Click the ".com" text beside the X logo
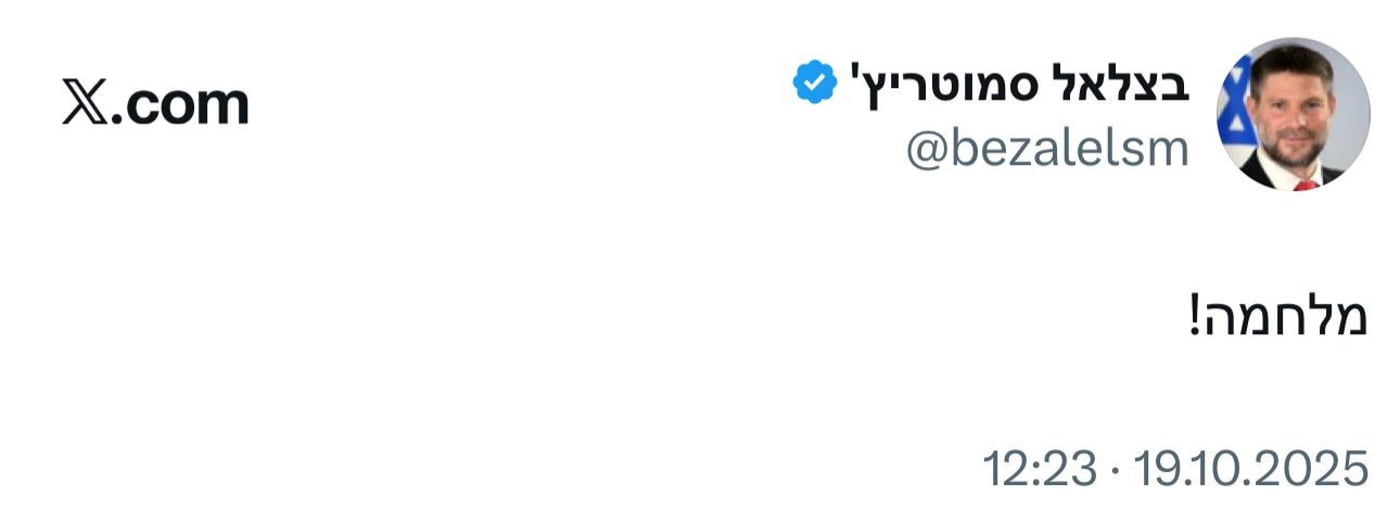This screenshot has height=522, width=1400. point(178,104)
